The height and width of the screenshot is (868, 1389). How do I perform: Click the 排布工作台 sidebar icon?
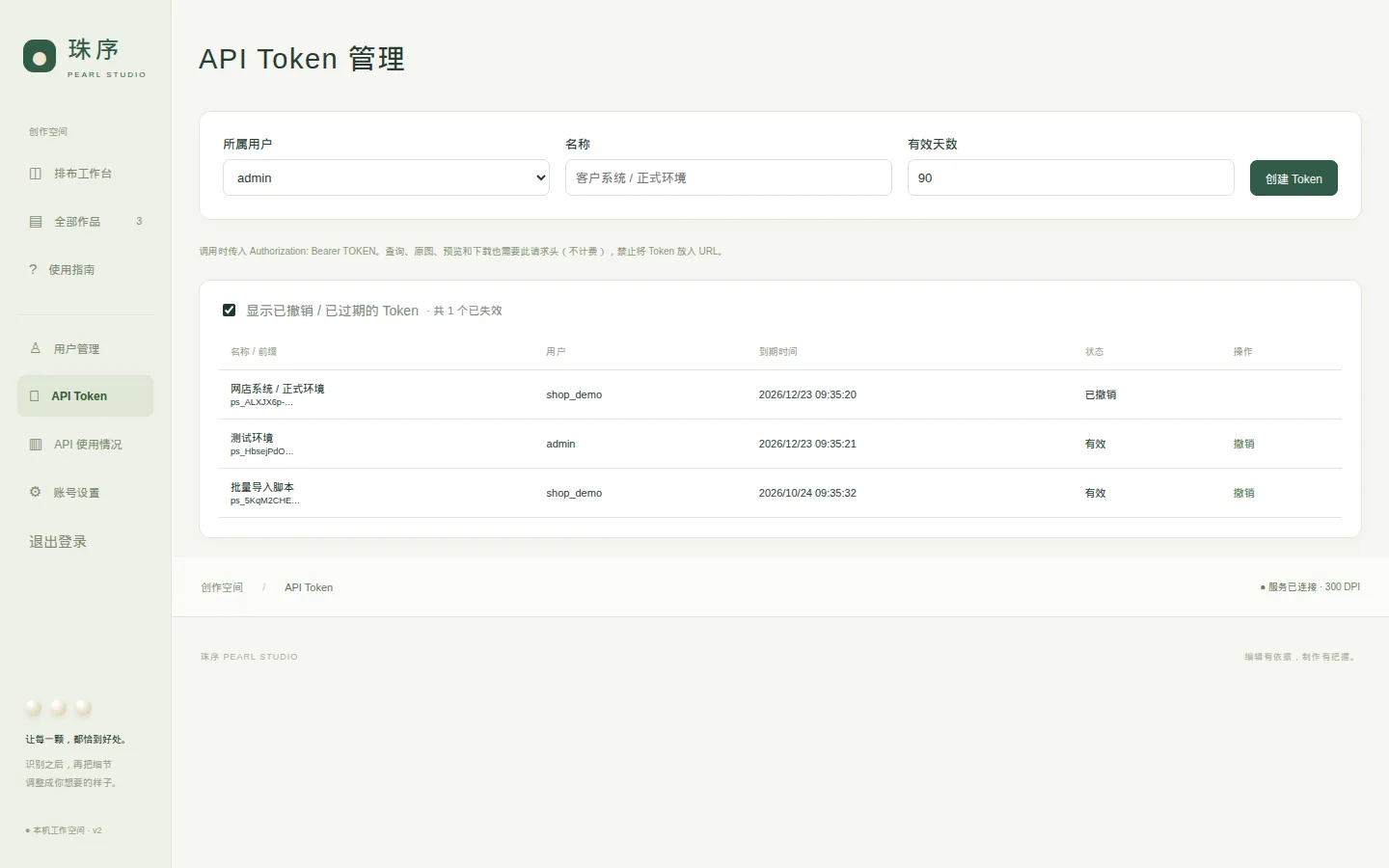[x=36, y=174]
